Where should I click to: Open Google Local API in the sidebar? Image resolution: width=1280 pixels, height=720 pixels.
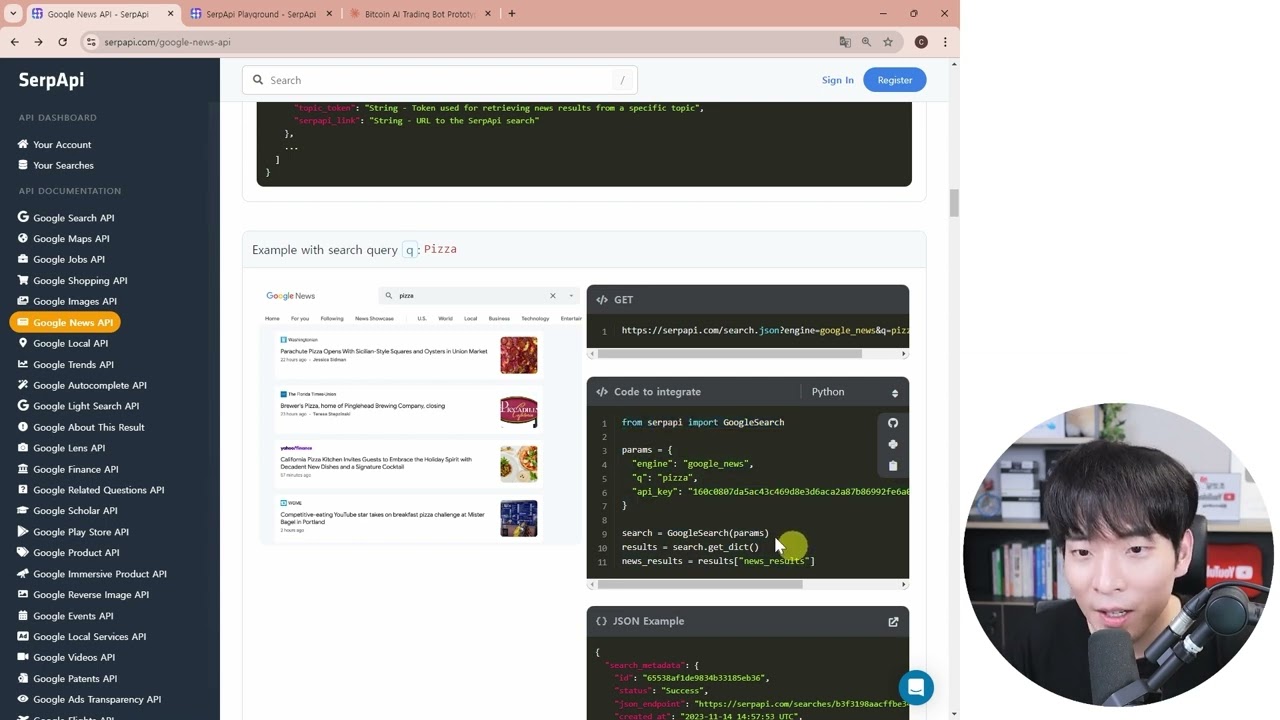pyautogui.click(x=70, y=344)
